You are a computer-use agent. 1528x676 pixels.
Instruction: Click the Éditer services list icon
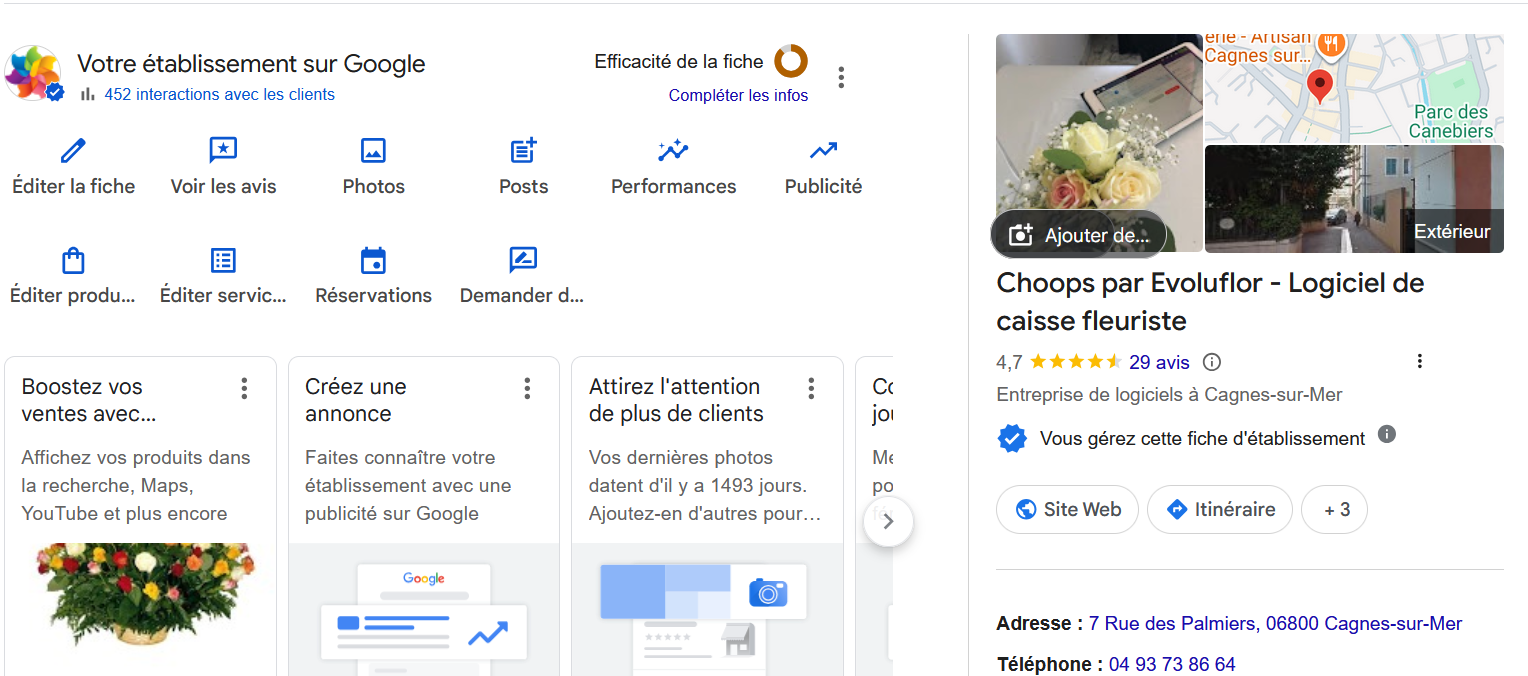pos(223,260)
